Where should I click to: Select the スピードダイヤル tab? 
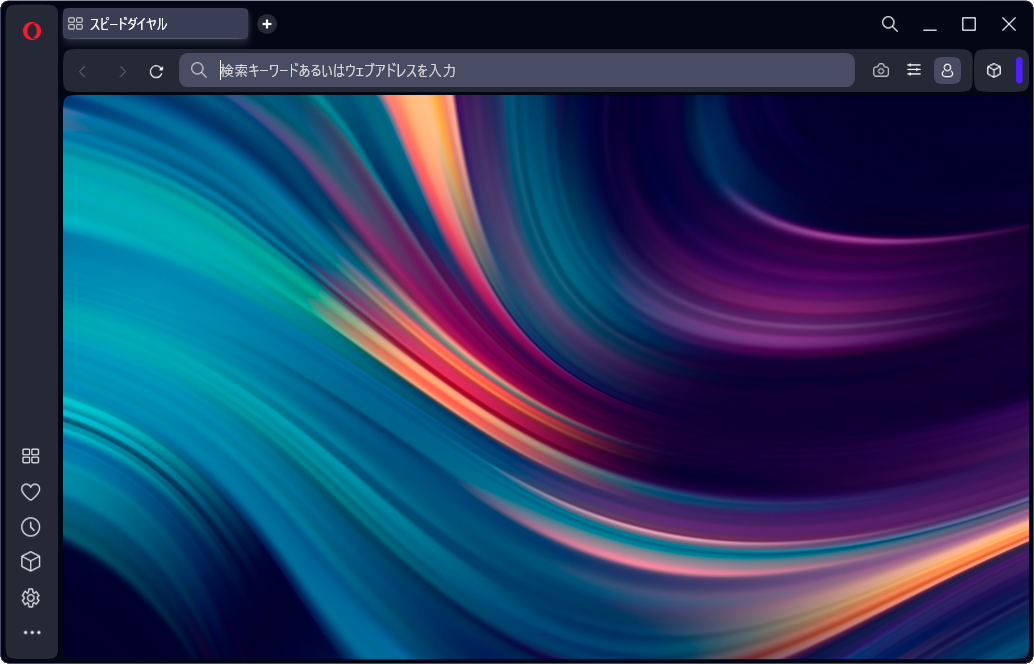click(156, 24)
